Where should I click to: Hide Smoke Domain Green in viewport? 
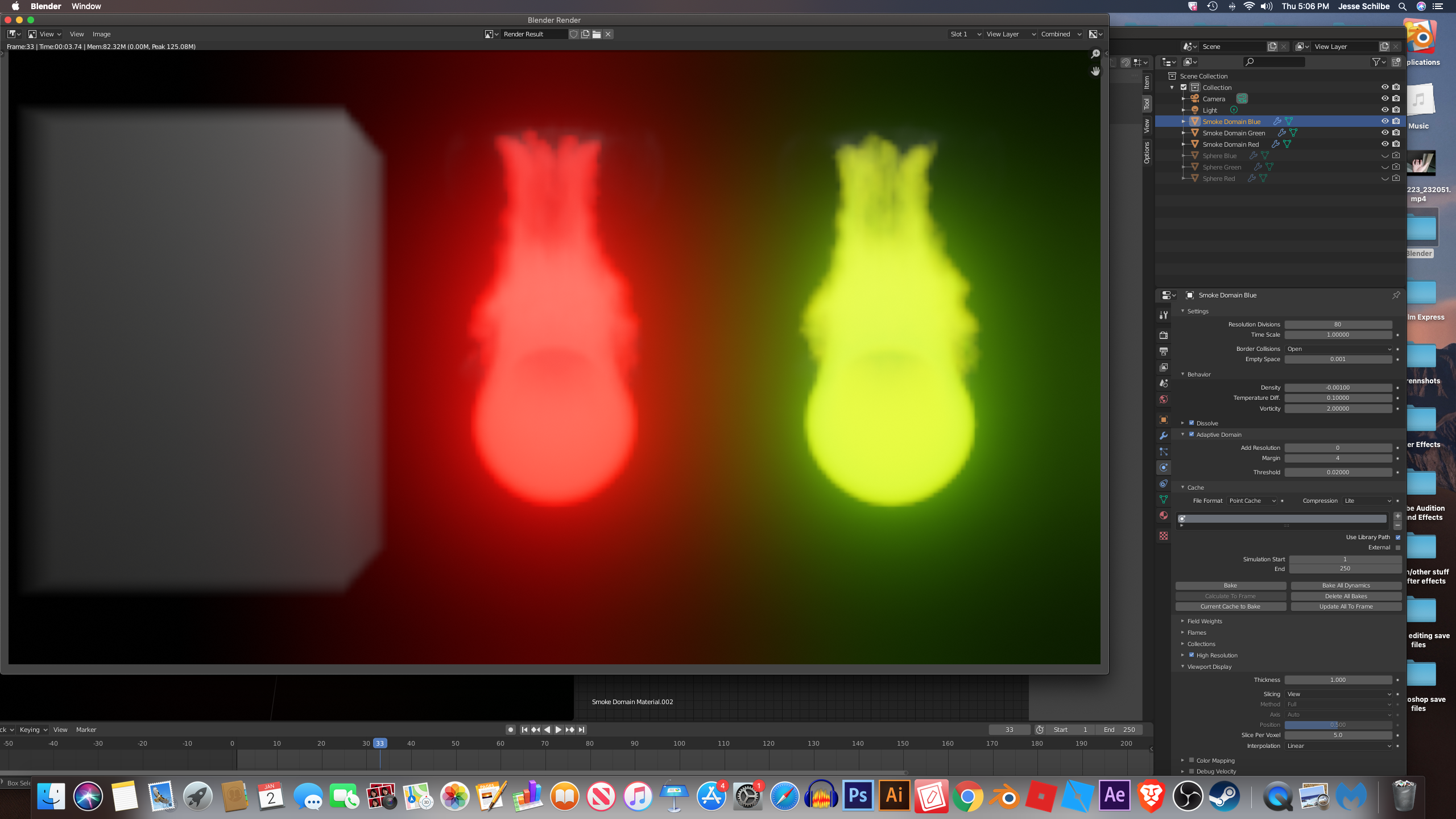[x=1385, y=133]
